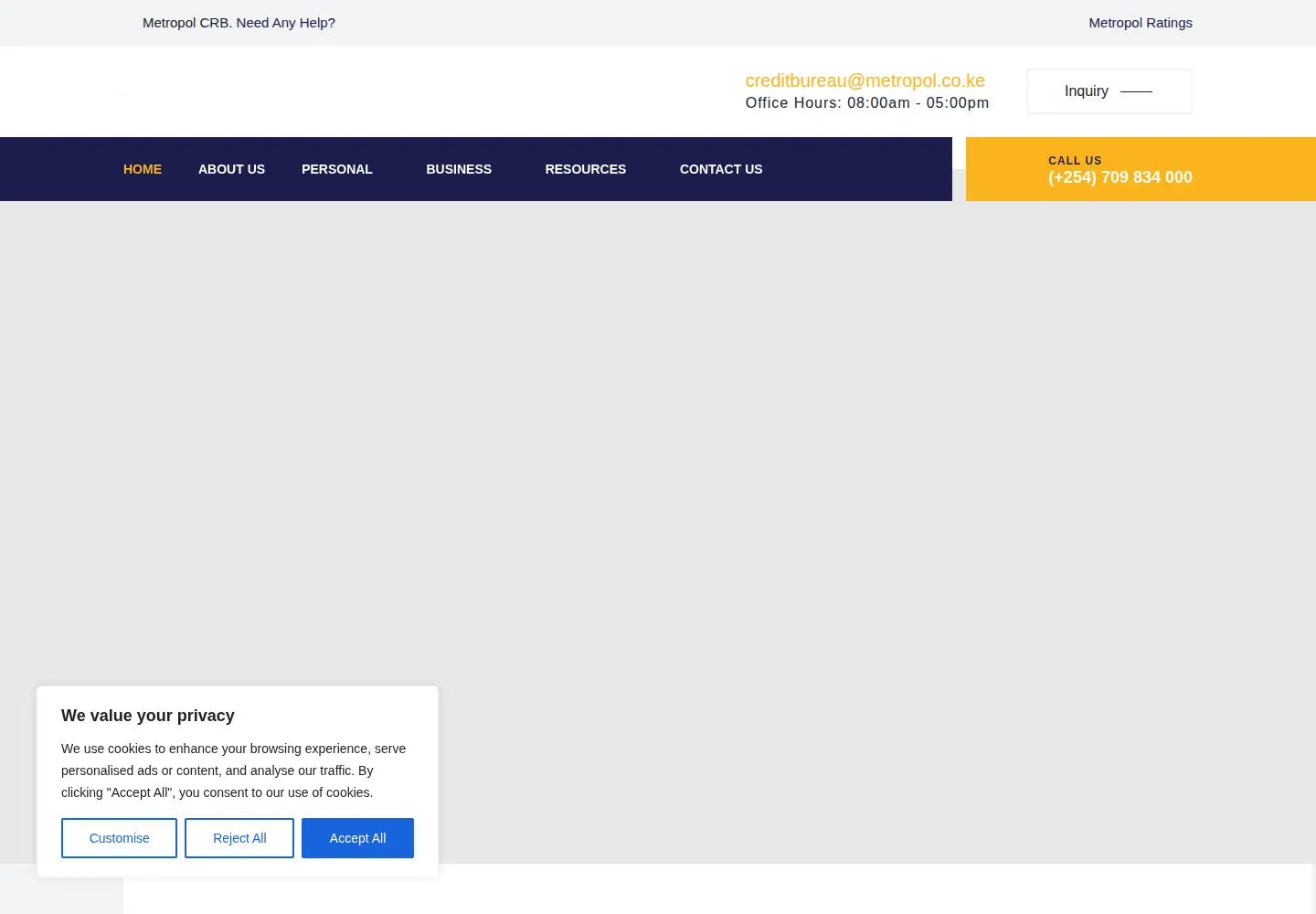Click the Inquiry button

point(1109,91)
